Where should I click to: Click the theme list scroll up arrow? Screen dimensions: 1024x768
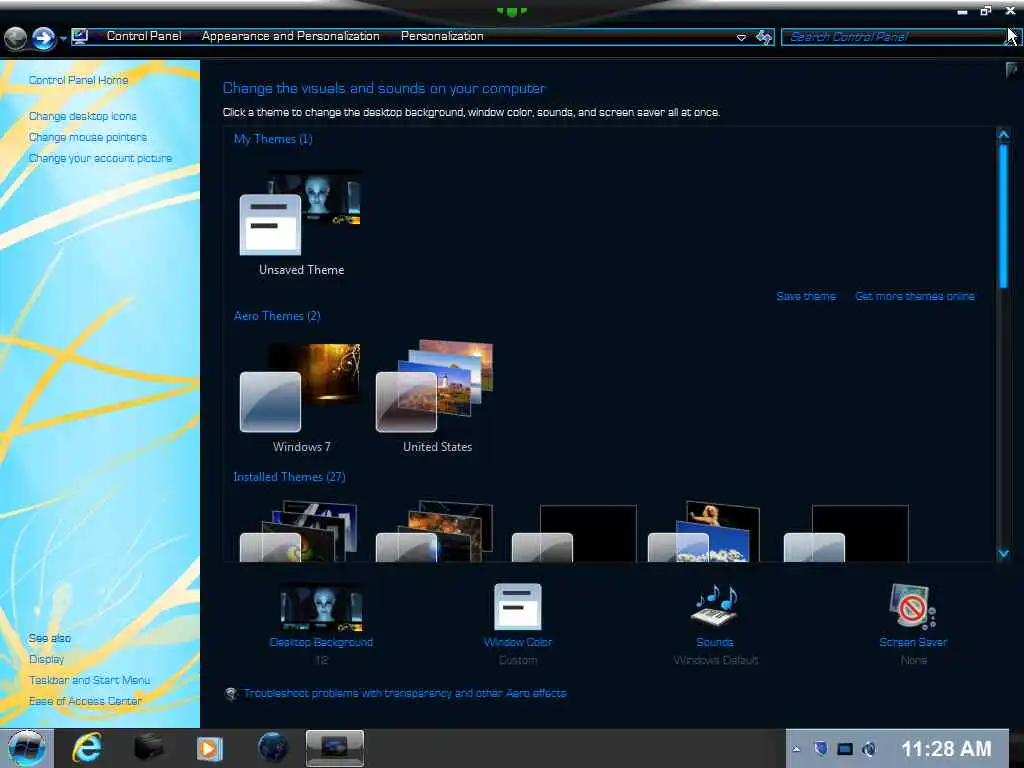click(1004, 135)
